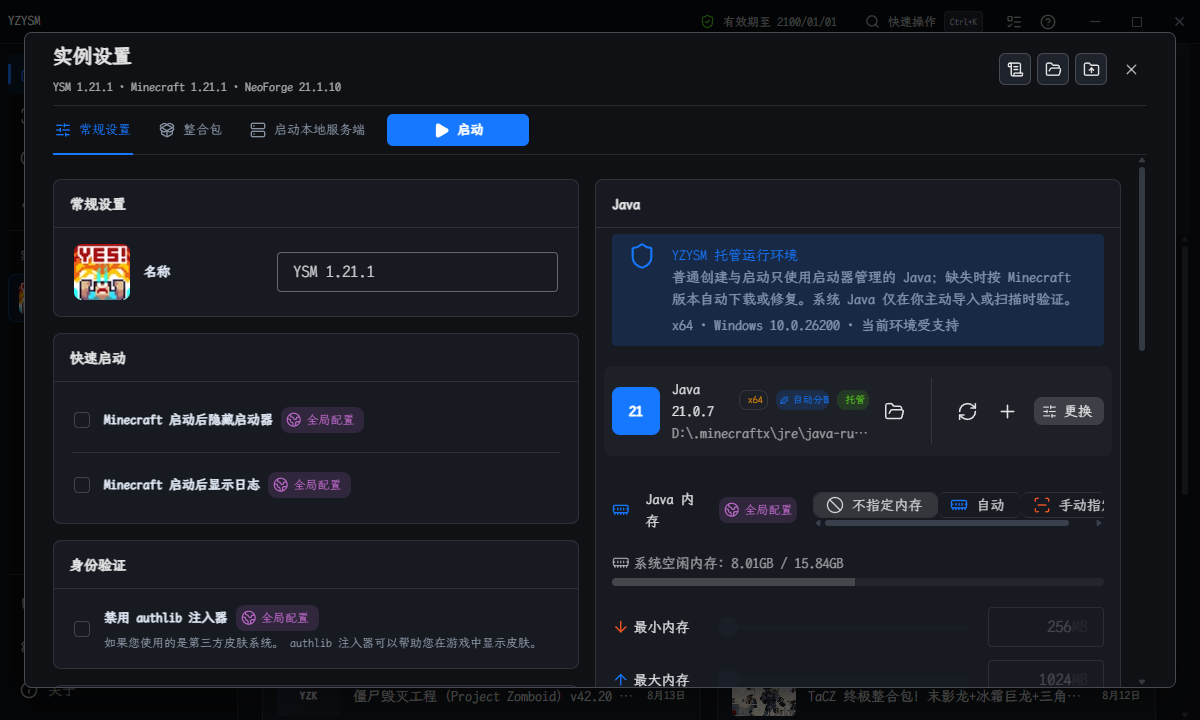This screenshot has width=1200, height=720.
Task: Click the 系统空闲内存: 8.01GB / 15.84GB text
Action: pyautogui.click(x=738, y=563)
